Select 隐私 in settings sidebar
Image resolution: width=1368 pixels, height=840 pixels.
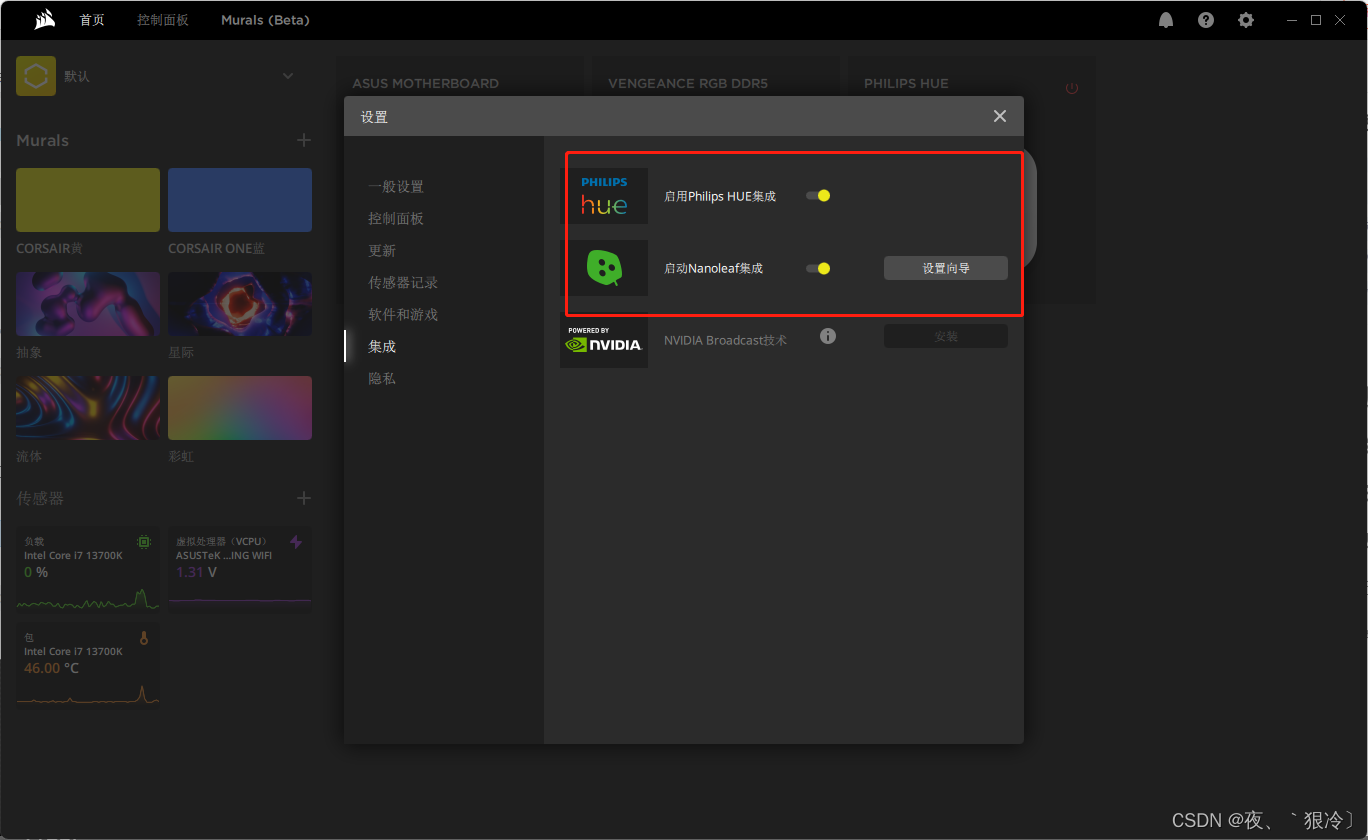coord(382,378)
